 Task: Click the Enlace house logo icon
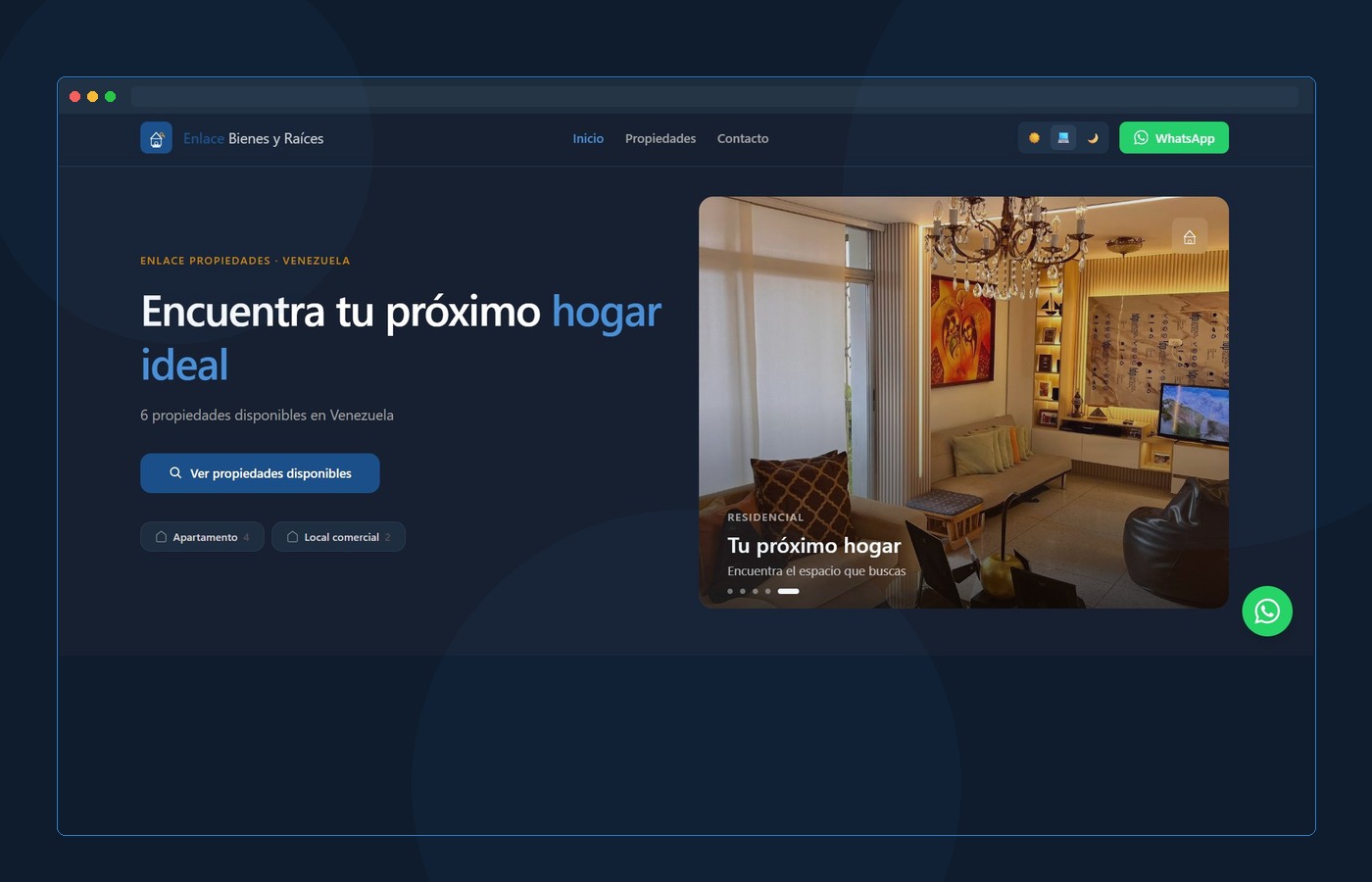156,138
